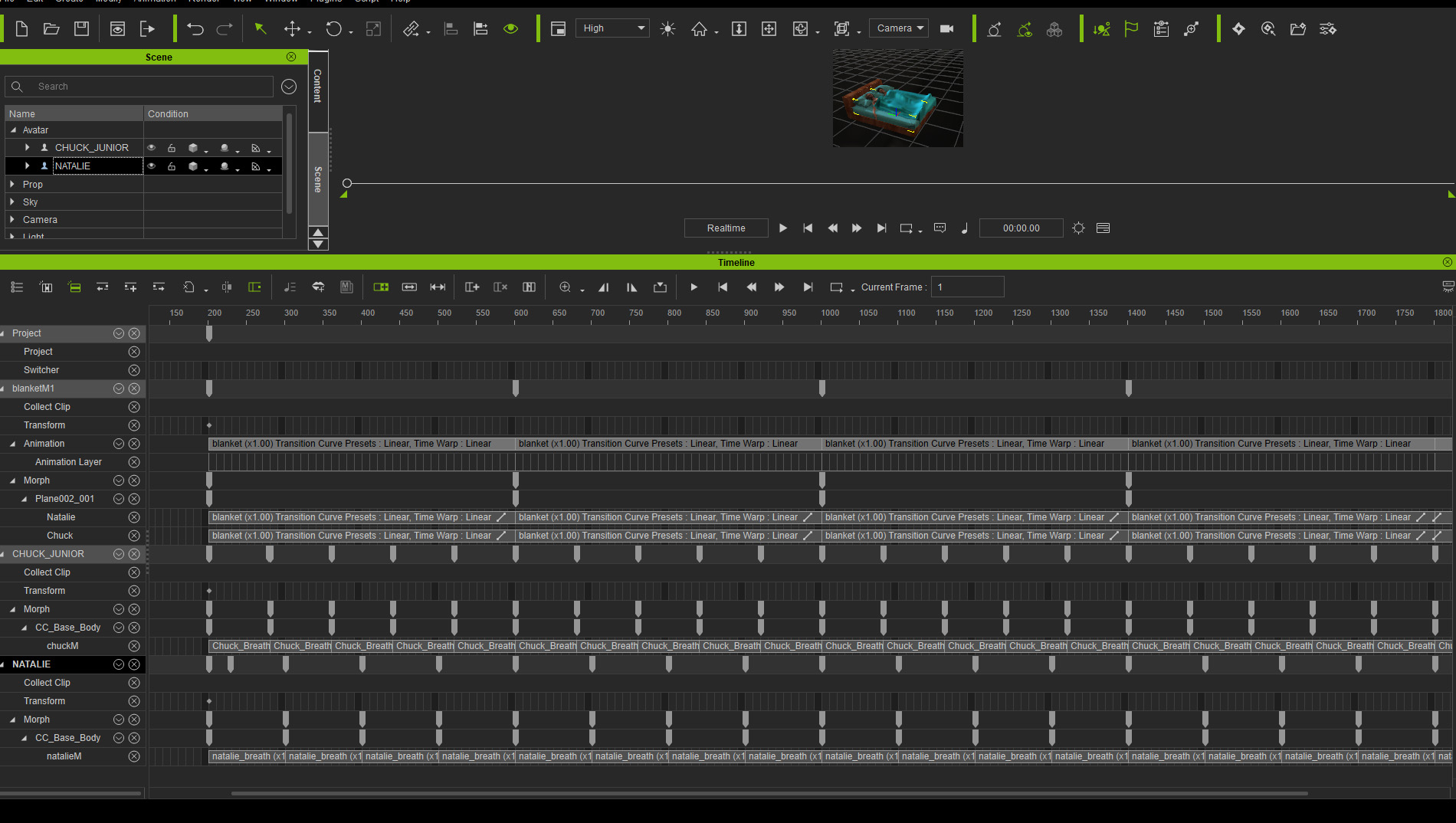This screenshot has height=823, width=1456.
Task: Save project with floppy disk icon
Action: pyautogui.click(x=81, y=28)
